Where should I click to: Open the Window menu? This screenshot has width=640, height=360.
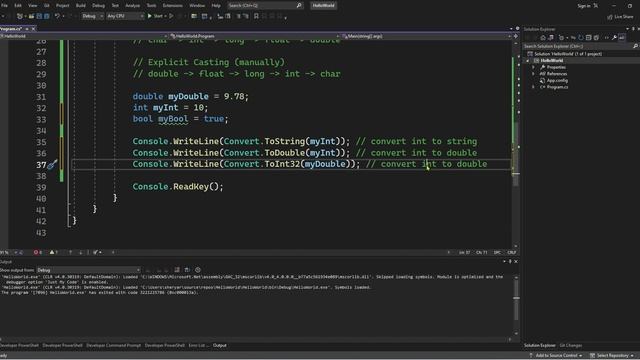(197, 5)
